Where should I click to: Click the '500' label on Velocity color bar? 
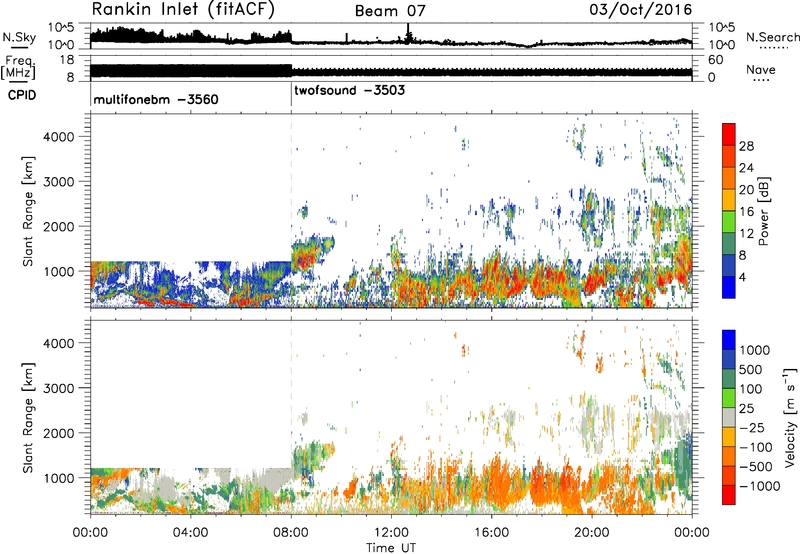tap(751, 370)
